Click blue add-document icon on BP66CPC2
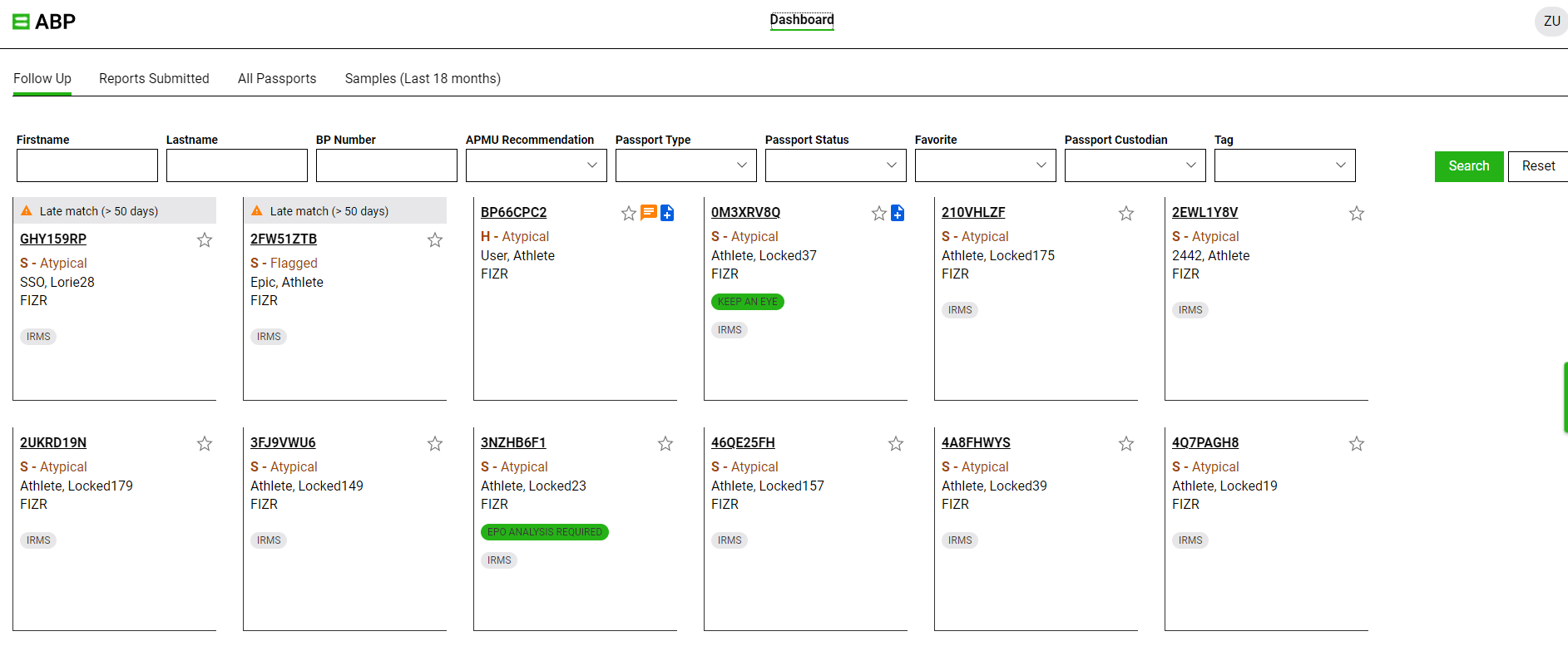 (x=667, y=213)
